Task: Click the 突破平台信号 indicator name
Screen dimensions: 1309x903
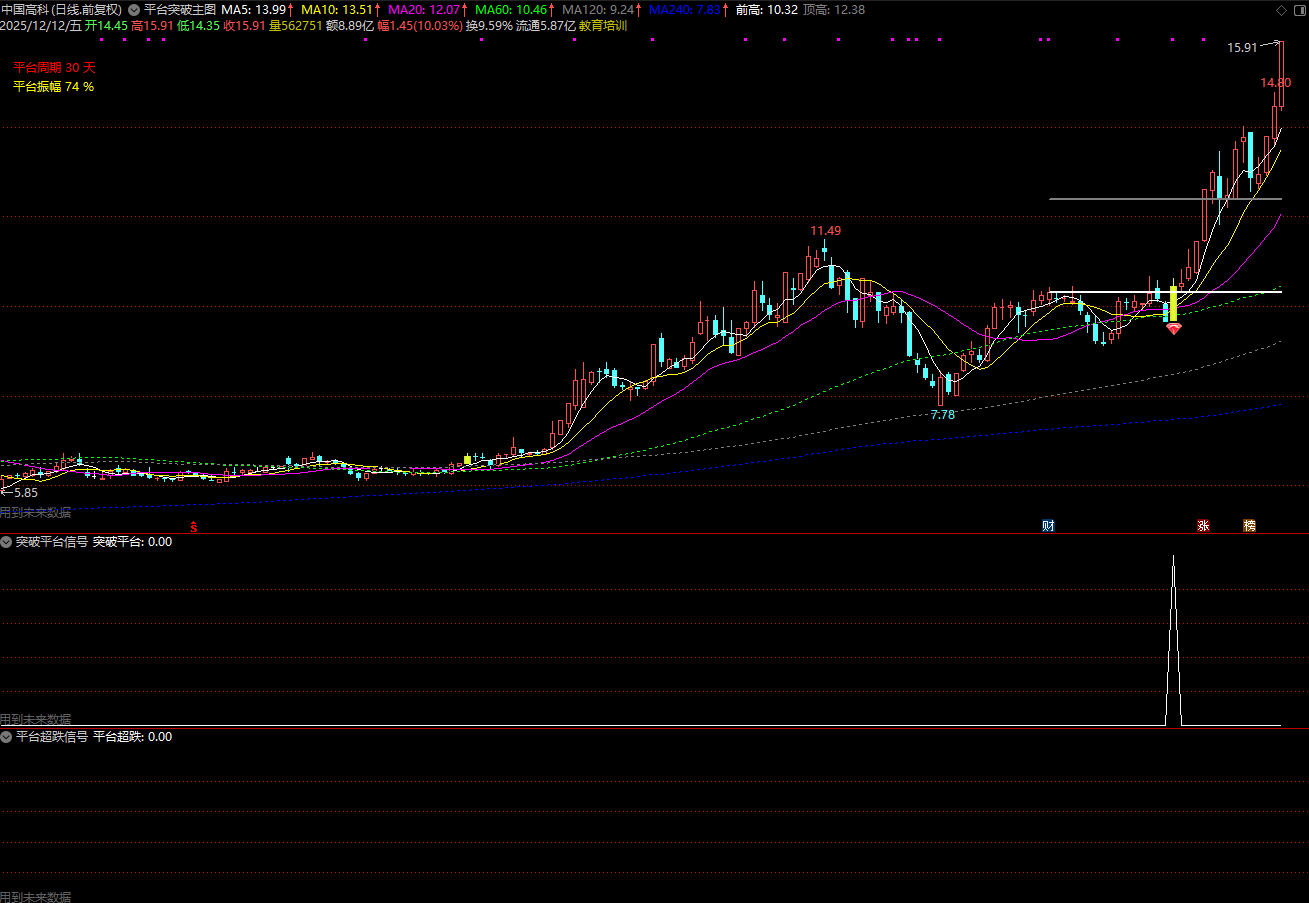Action: pos(52,542)
